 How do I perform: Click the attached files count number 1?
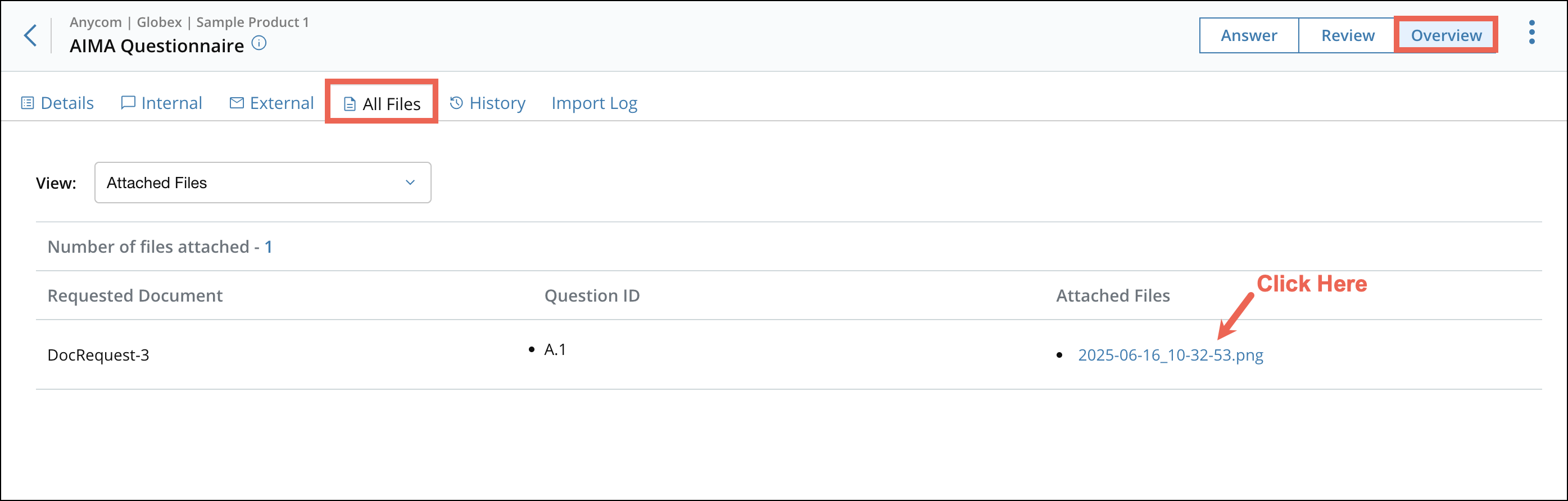click(269, 247)
